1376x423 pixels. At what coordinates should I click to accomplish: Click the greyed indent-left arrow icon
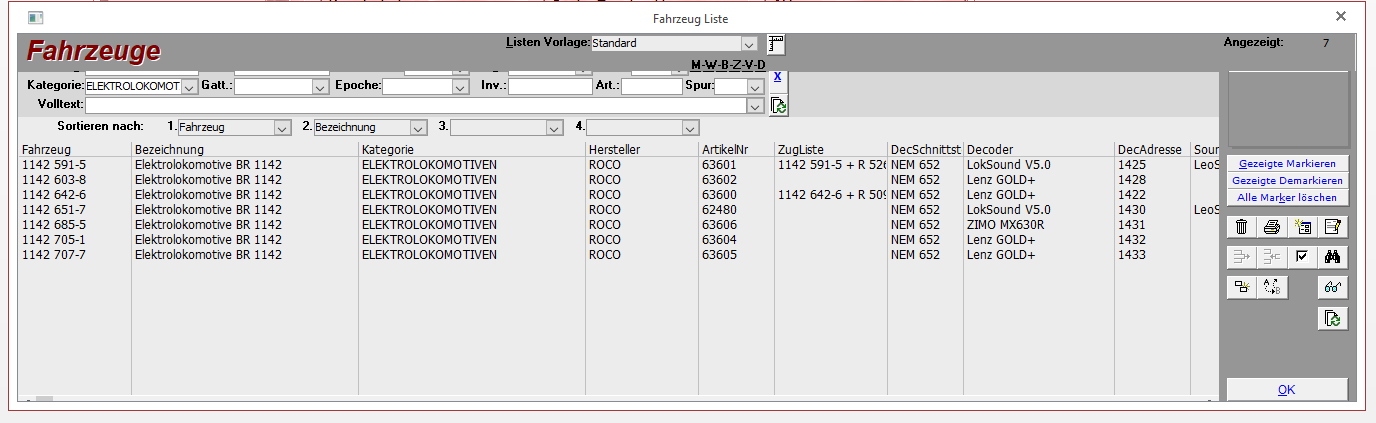coord(1272,257)
